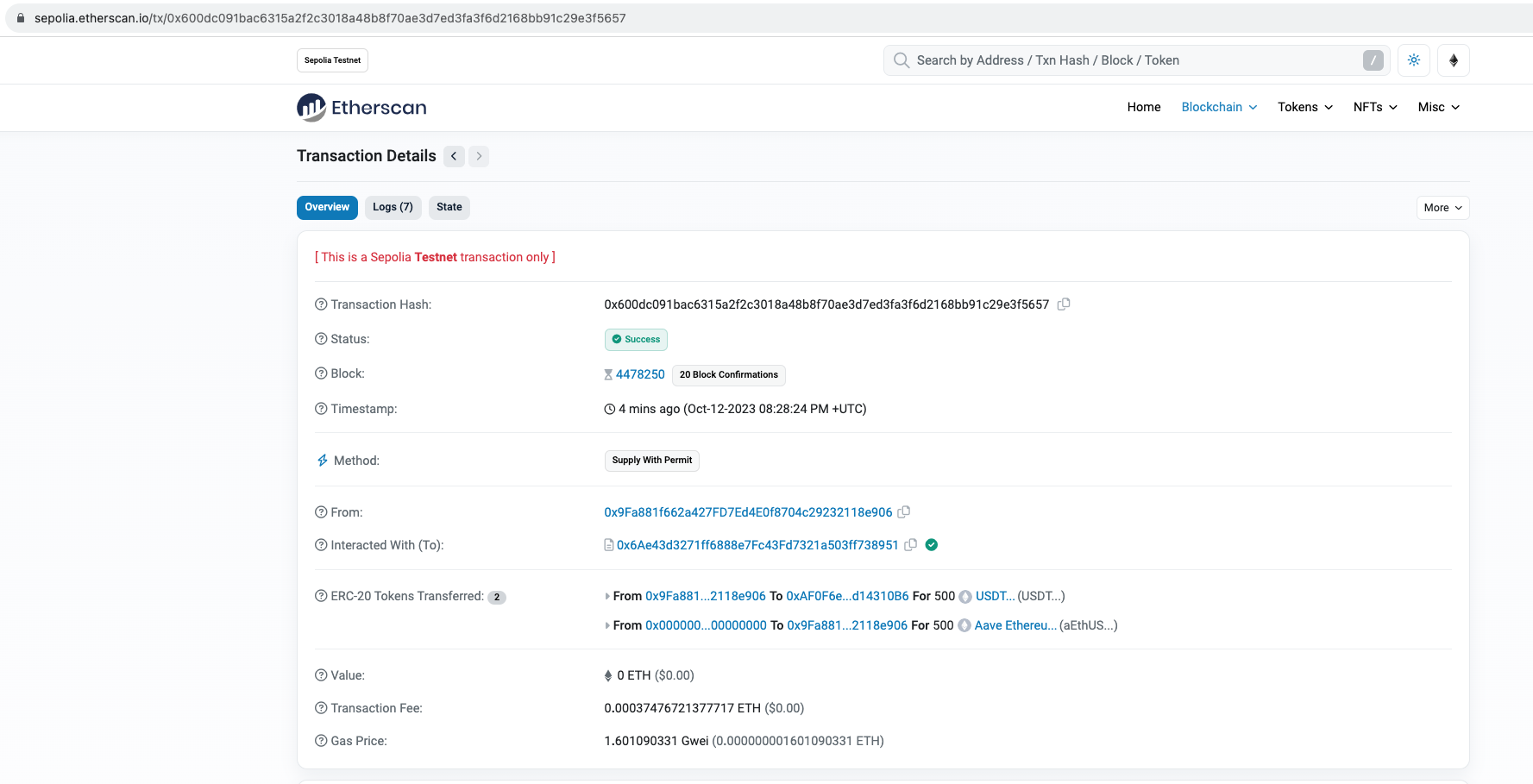This screenshot has height=784, width=1533.
Task: Click the contract file icon beside 0x6Ae43d
Action: click(609, 545)
